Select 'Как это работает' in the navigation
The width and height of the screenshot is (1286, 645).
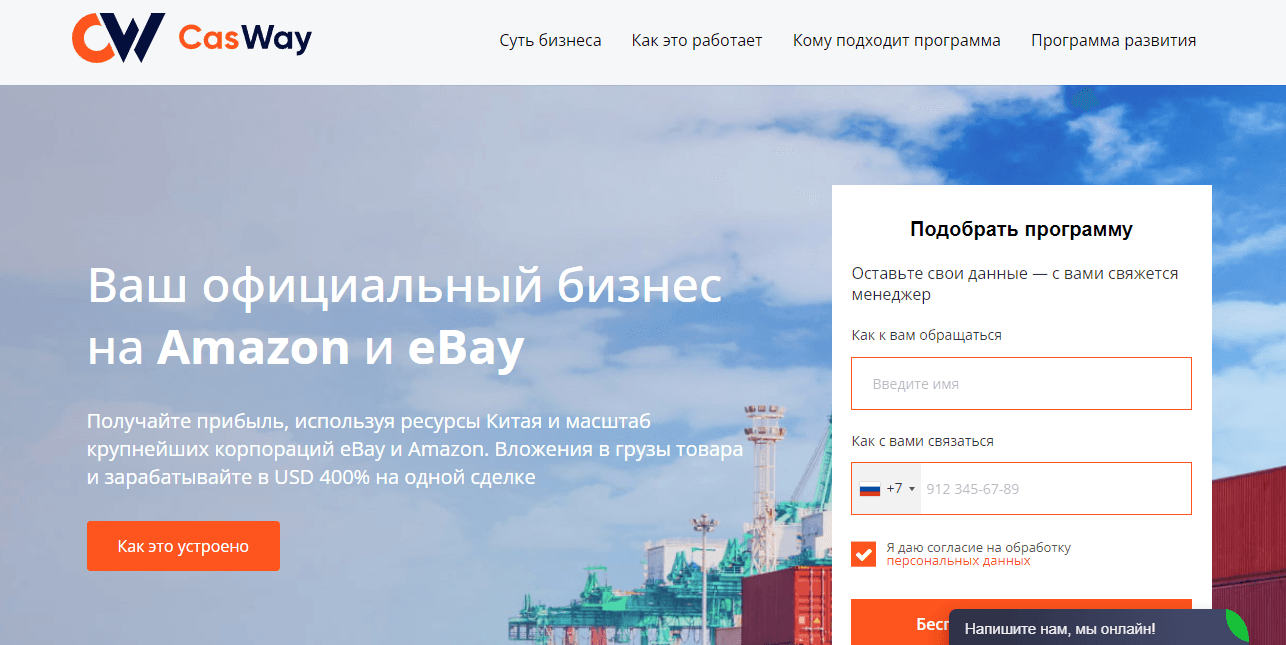point(697,40)
